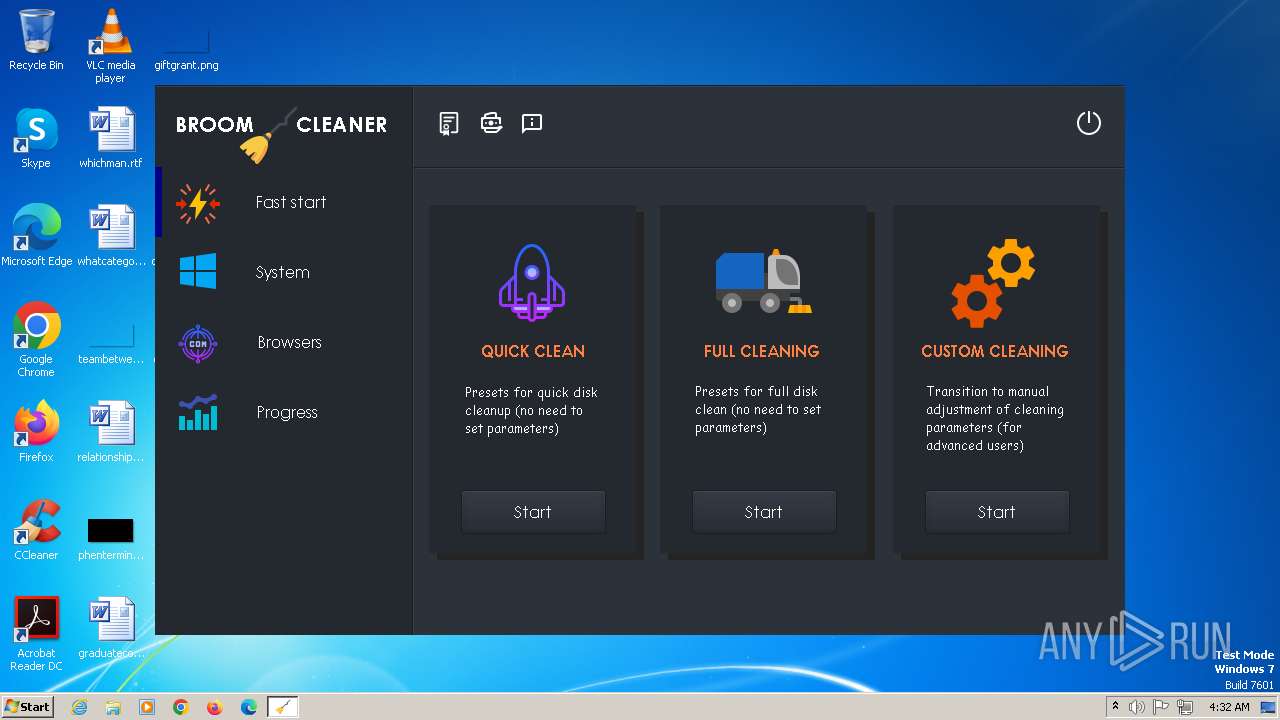Image resolution: width=1280 pixels, height=720 pixels.
Task: Click the 'Transition to manual adjustment' description
Action: [x=995, y=418]
